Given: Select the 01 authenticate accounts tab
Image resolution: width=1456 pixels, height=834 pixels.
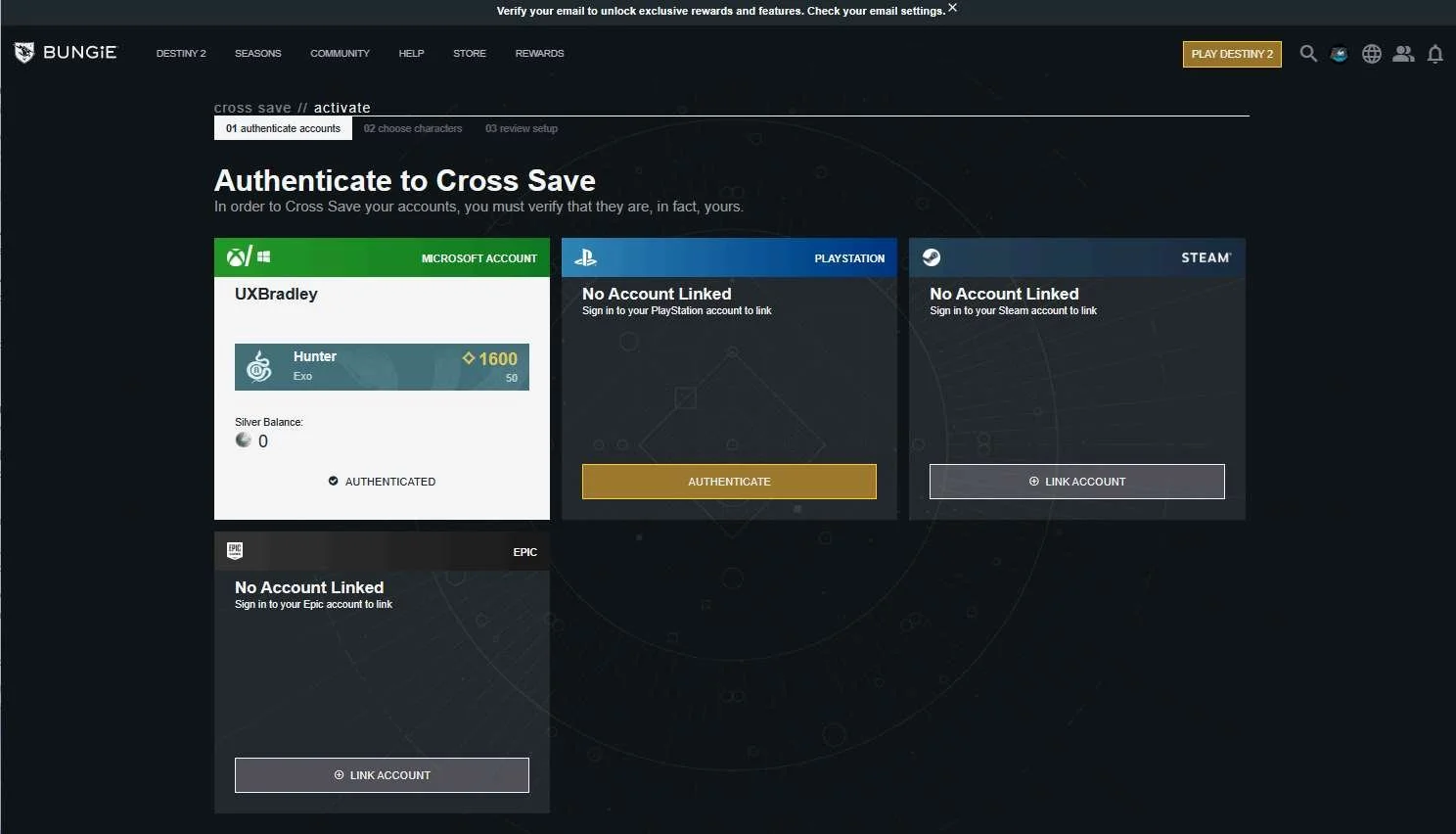Looking at the screenshot, I should tap(283, 128).
